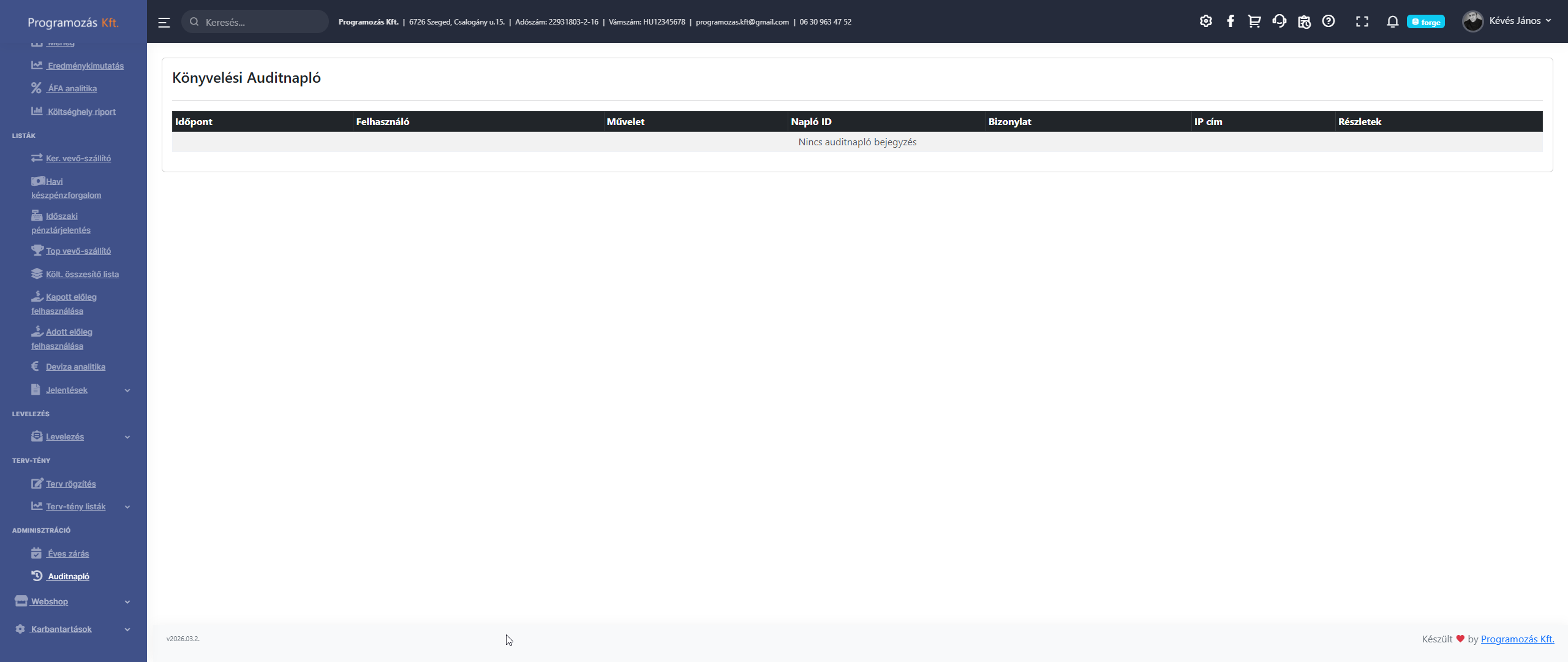Open Eredménykimutatás in the sidebar
This screenshot has height=662, width=1568.
pos(86,66)
